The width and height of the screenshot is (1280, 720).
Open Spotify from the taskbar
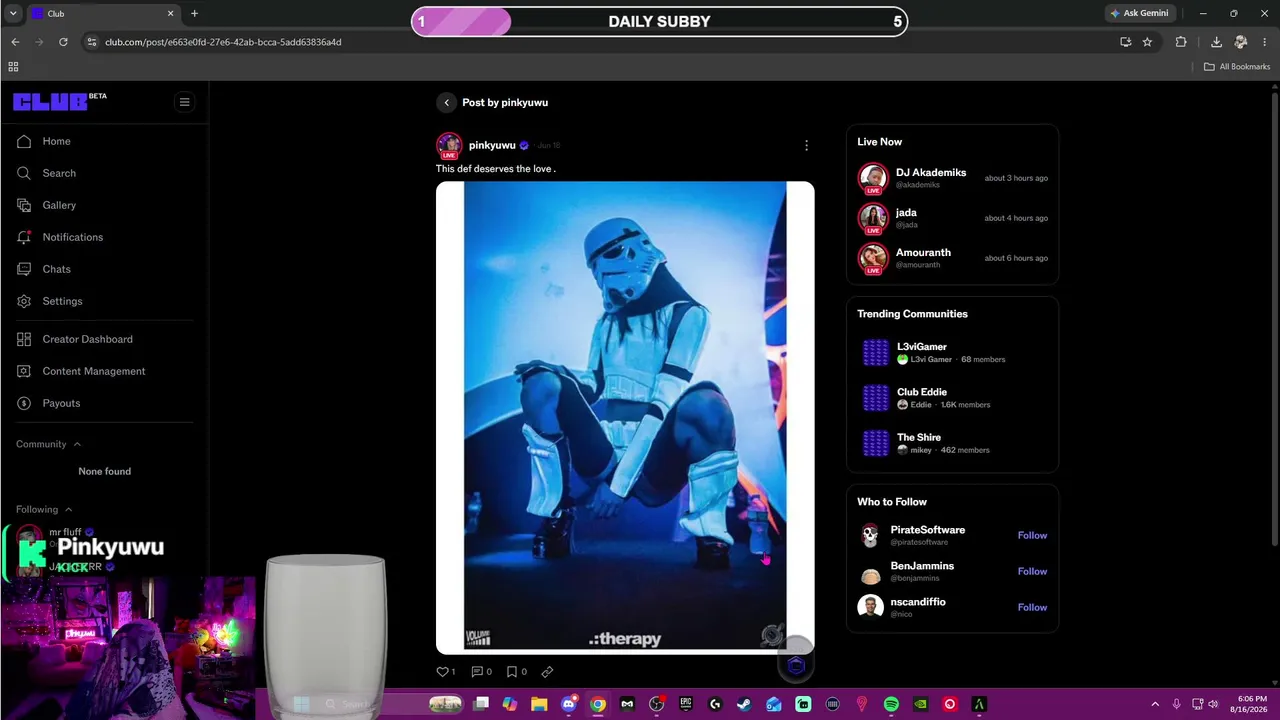(891, 704)
